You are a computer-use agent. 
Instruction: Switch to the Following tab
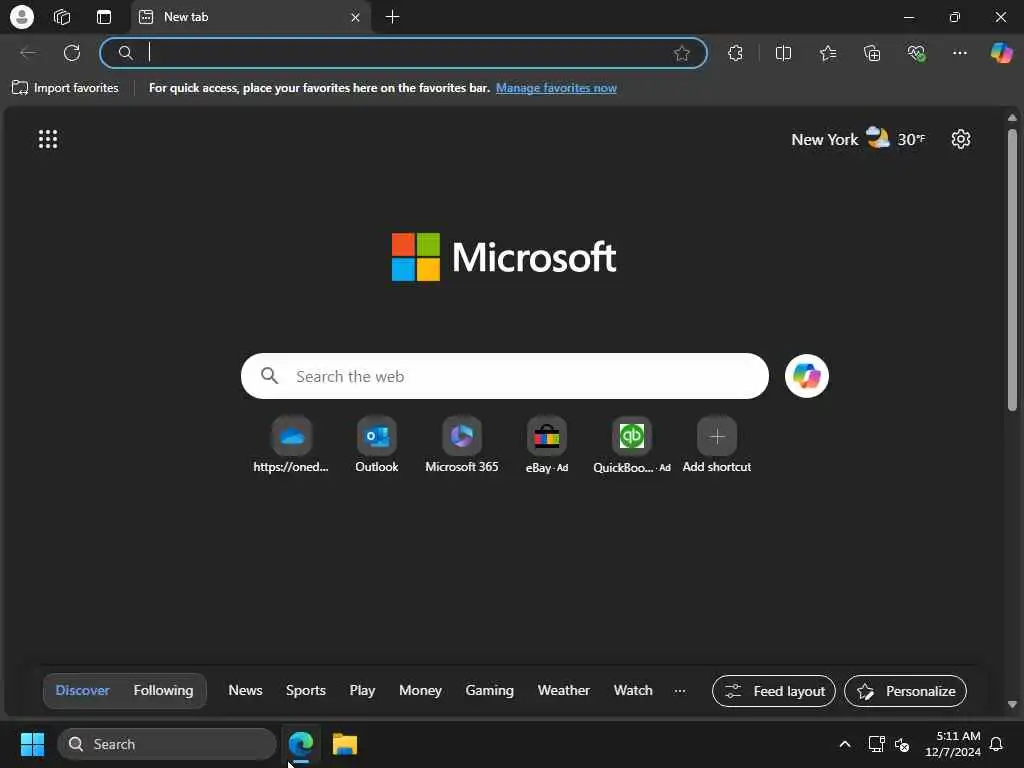pyautogui.click(x=163, y=690)
